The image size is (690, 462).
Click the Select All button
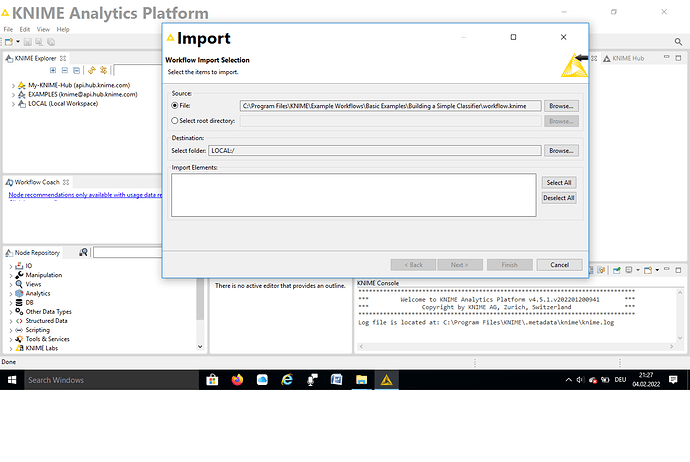click(x=559, y=183)
